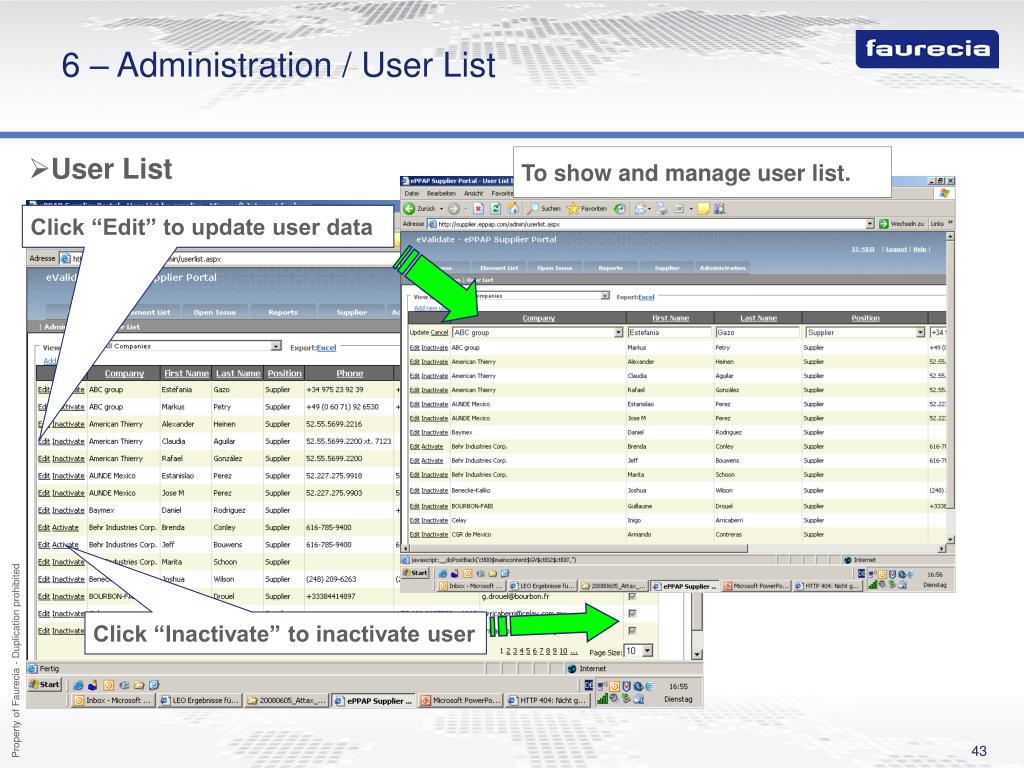1024x768 pixels.
Task: Click the Excel export link in back window
Action: pos(326,347)
